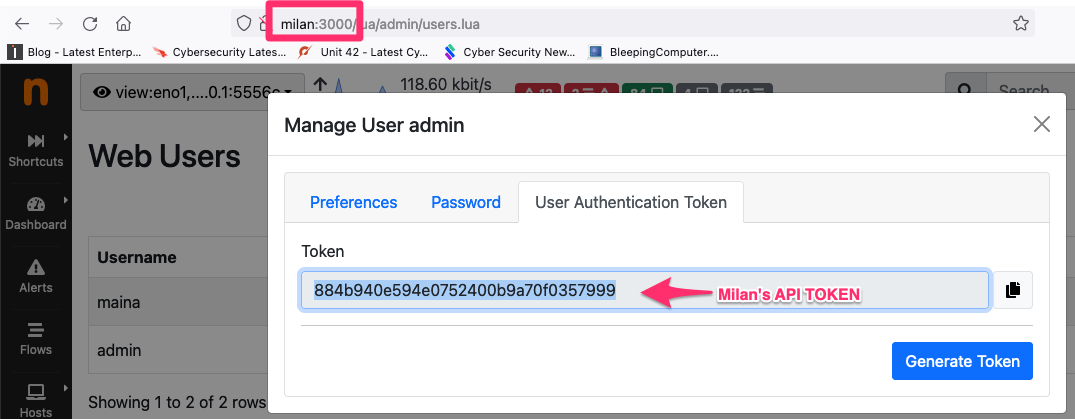Open the Hosts sidebar icon
Screen dimensions: 1075x419
coord(36,392)
